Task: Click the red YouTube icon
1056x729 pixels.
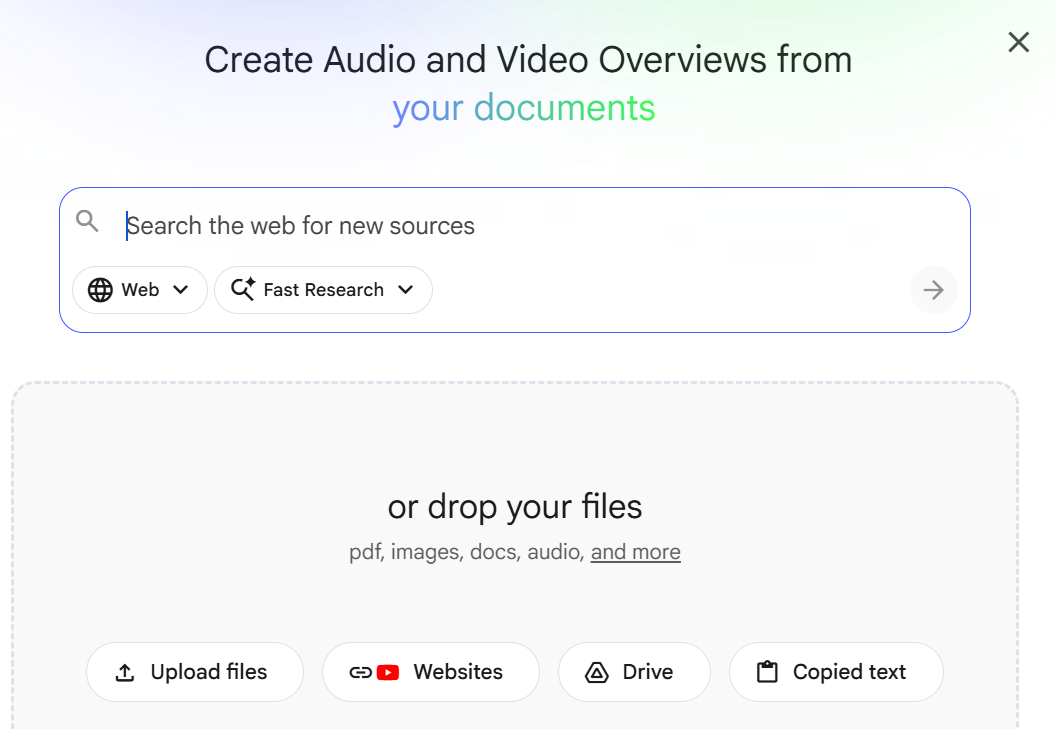Action: pos(388,673)
